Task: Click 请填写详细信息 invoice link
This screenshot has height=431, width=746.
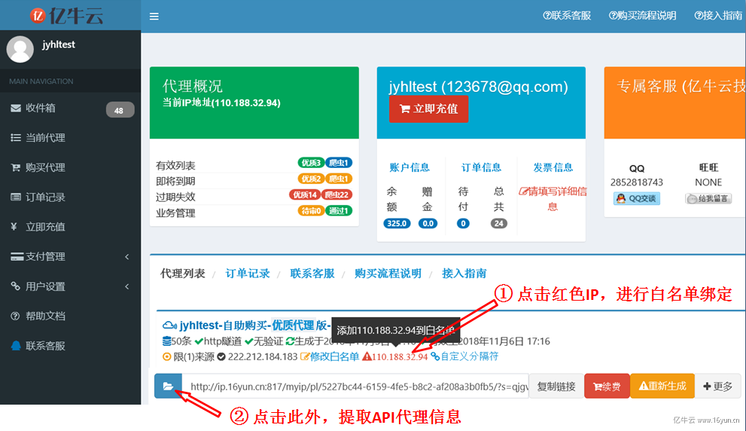Action: coord(552,199)
